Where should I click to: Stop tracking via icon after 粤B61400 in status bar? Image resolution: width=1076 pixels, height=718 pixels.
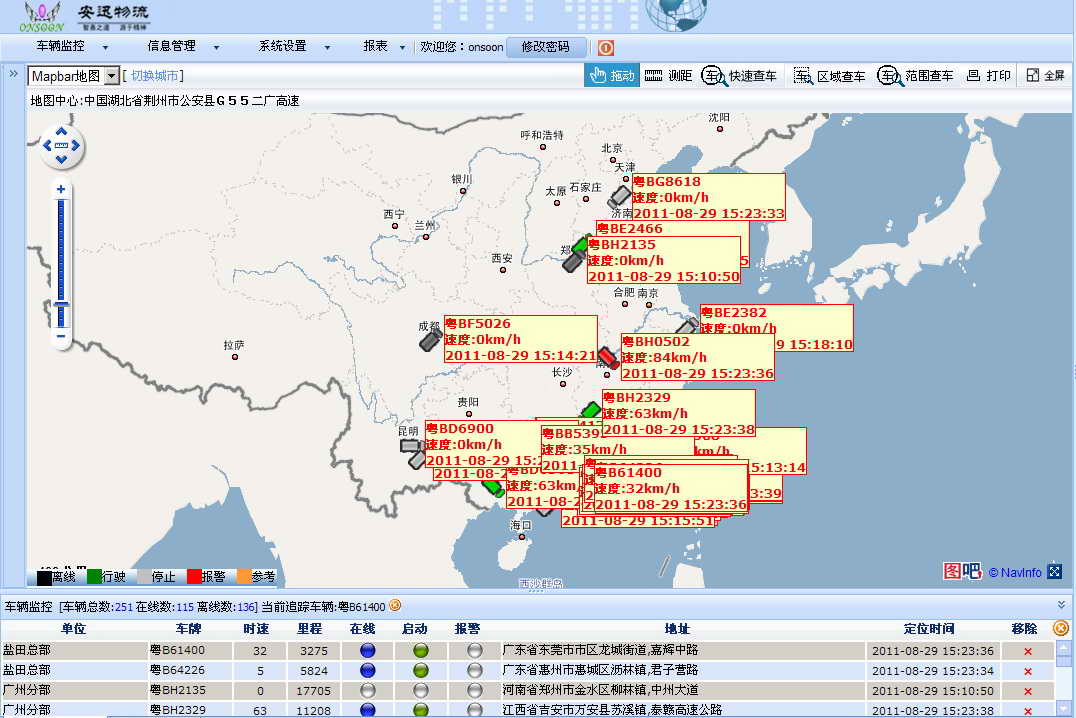pyautogui.click(x=395, y=605)
